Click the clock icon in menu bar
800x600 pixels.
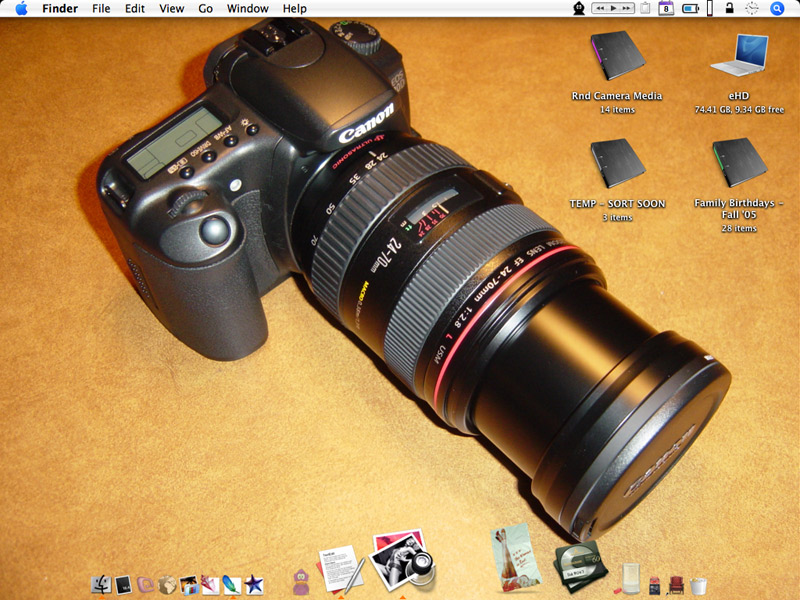click(752, 8)
